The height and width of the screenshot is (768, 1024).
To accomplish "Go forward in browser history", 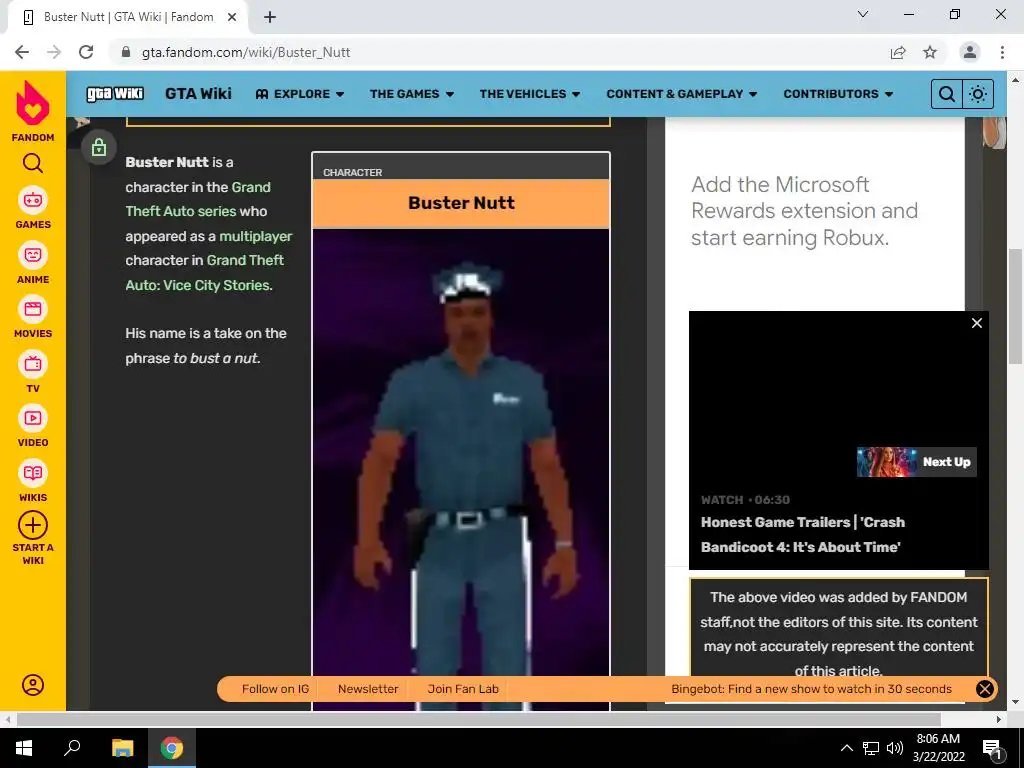I will [54, 52].
